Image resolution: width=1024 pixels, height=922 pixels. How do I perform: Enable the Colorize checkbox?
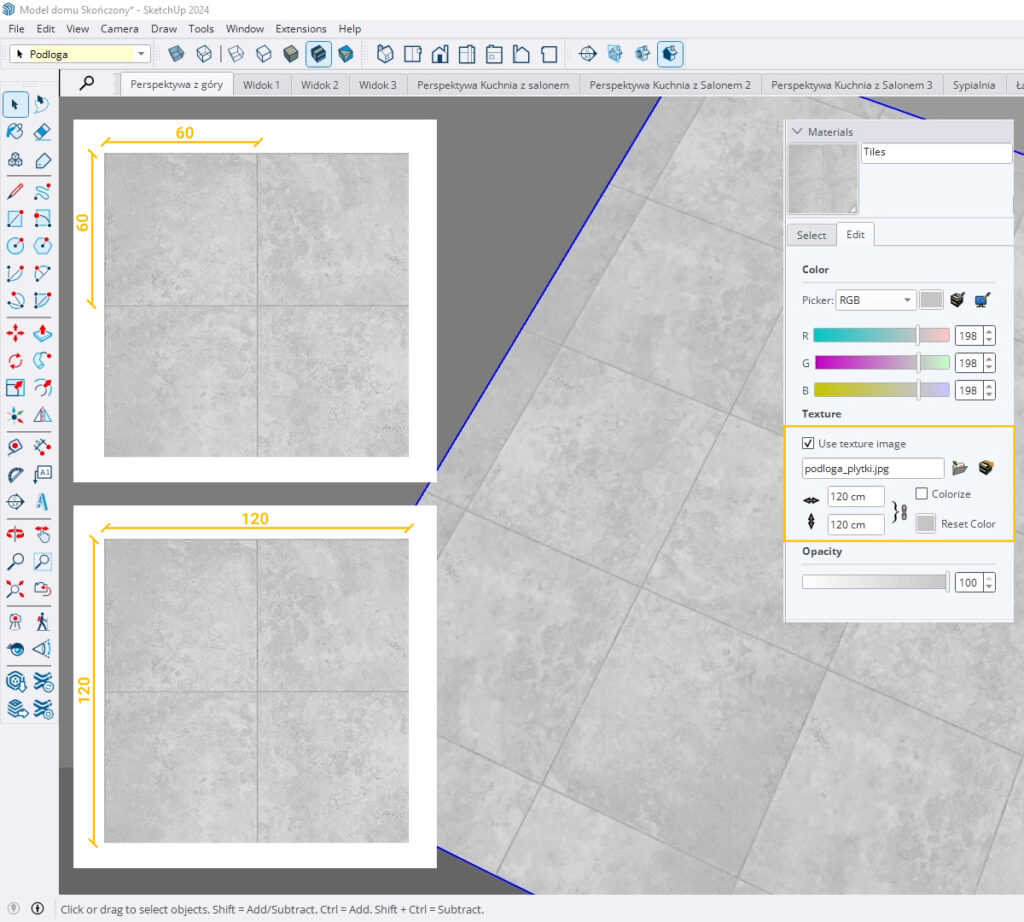pos(921,494)
